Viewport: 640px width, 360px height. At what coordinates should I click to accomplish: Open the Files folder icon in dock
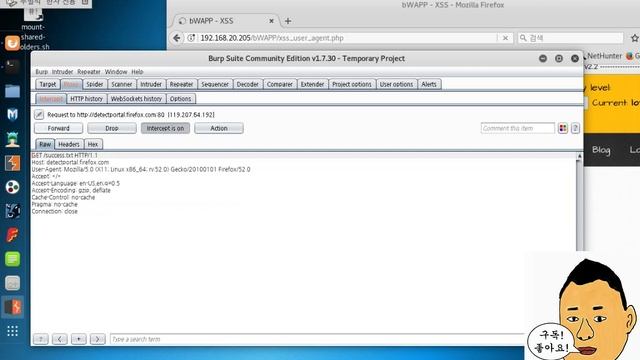(x=12, y=91)
